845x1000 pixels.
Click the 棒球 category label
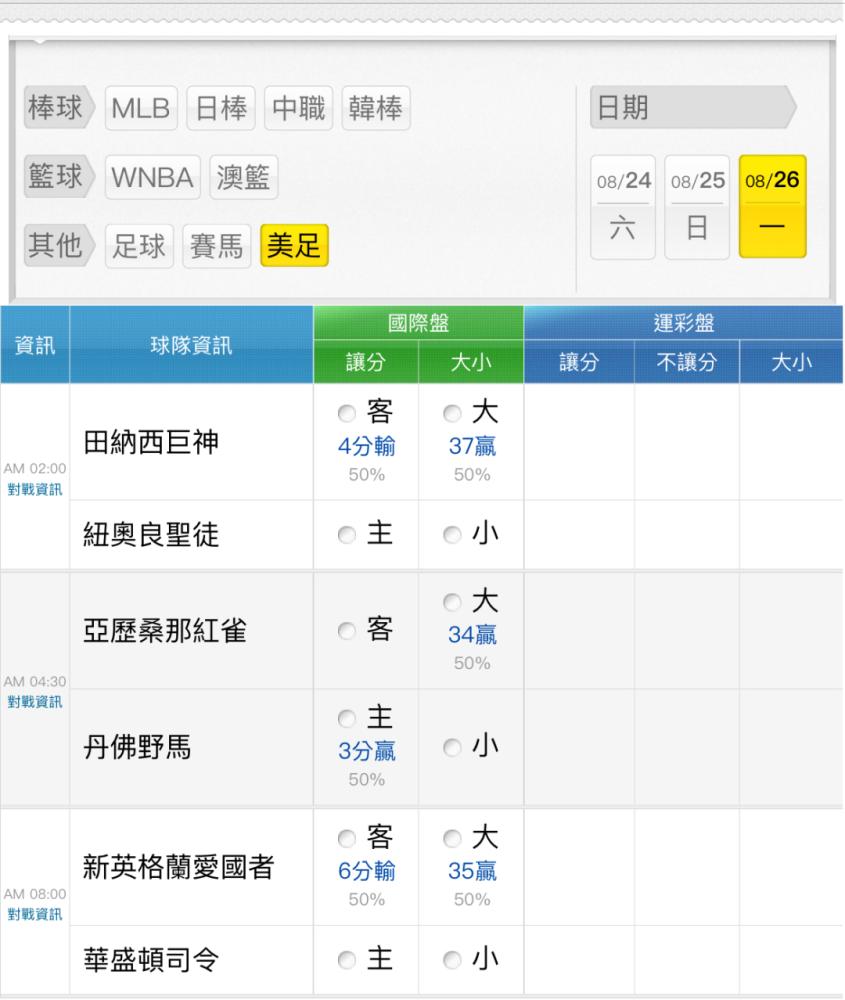(x=58, y=107)
